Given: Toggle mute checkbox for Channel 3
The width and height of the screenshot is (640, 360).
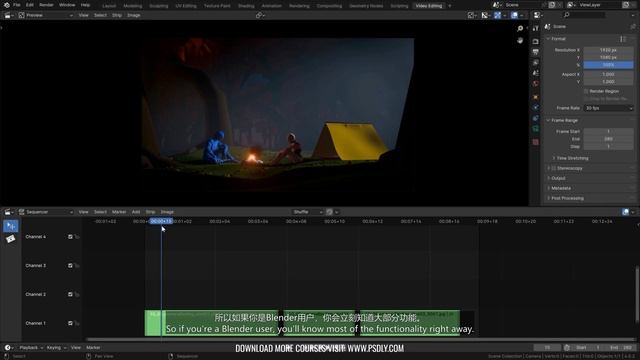Looking at the screenshot, I should [x=70, y=266].
